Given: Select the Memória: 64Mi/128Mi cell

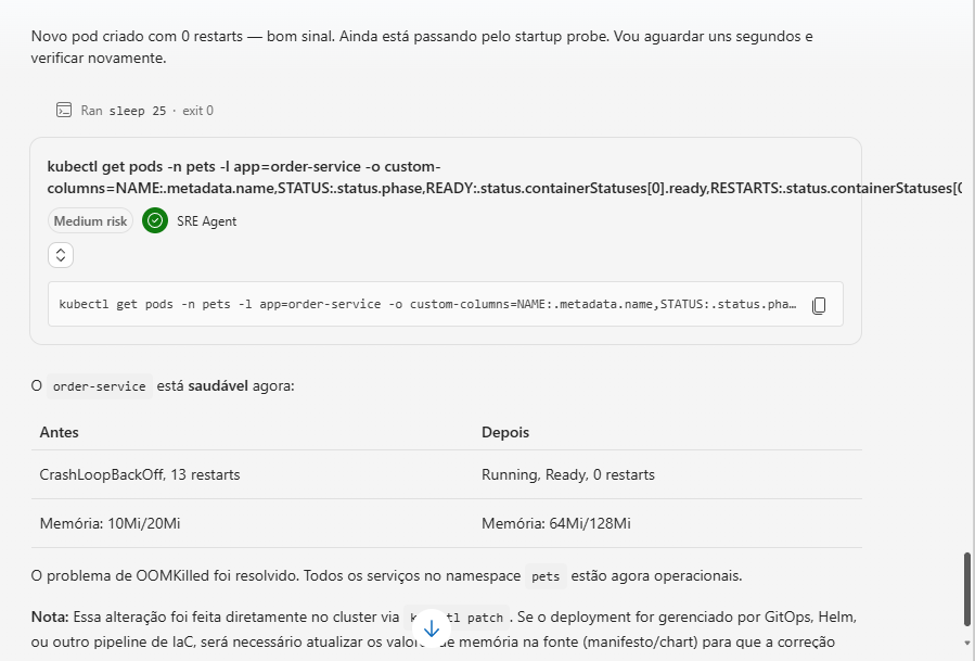Looking at the screenshot, I should 668,524.
